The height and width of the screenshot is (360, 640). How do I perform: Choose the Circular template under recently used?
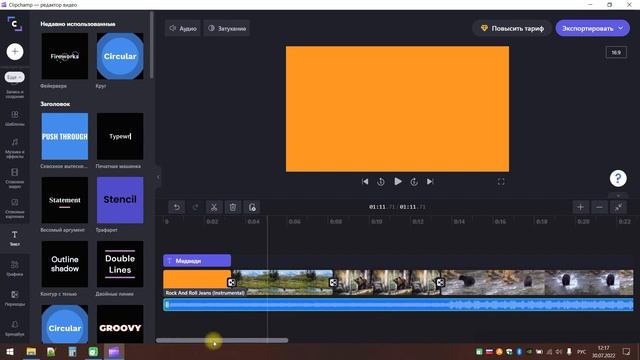coord(120,56)
